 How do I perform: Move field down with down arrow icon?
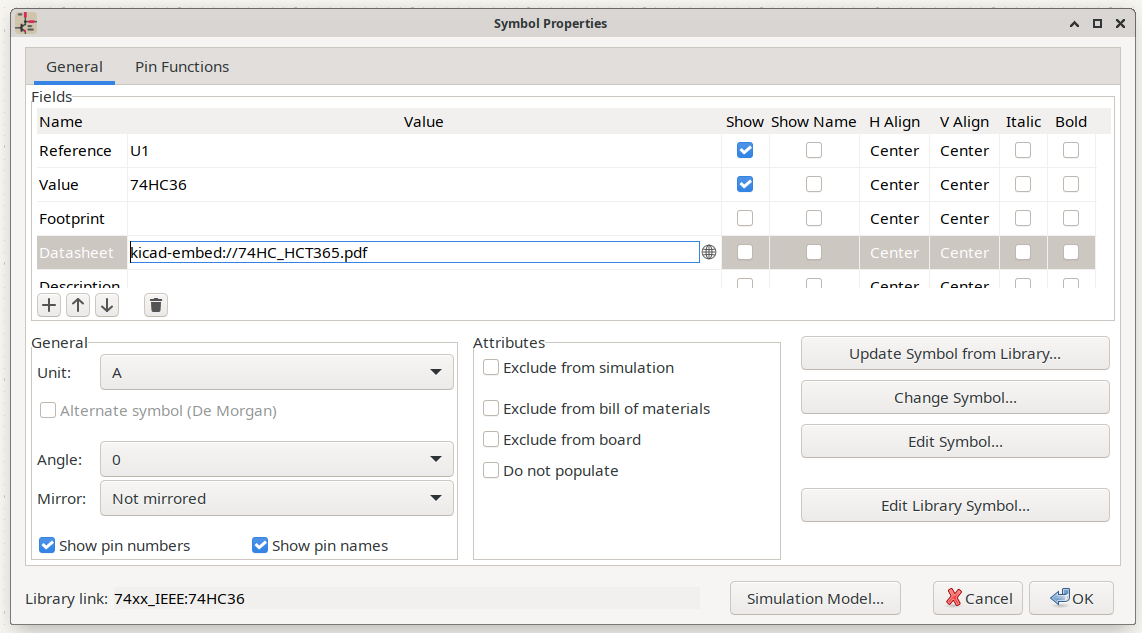click(x=107, y=305)
